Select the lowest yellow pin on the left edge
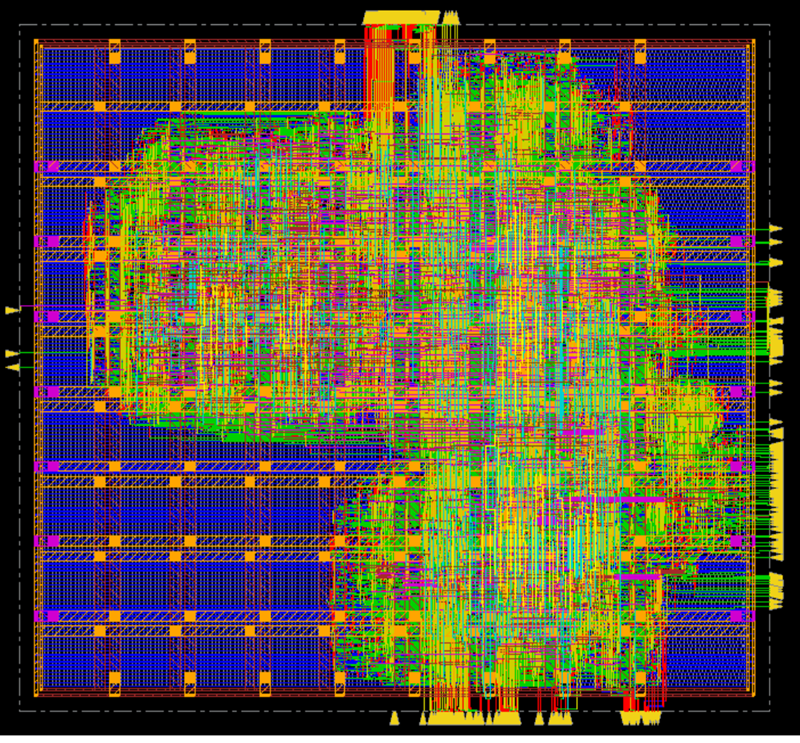800x743 pixels. click(x=12, y=368)
